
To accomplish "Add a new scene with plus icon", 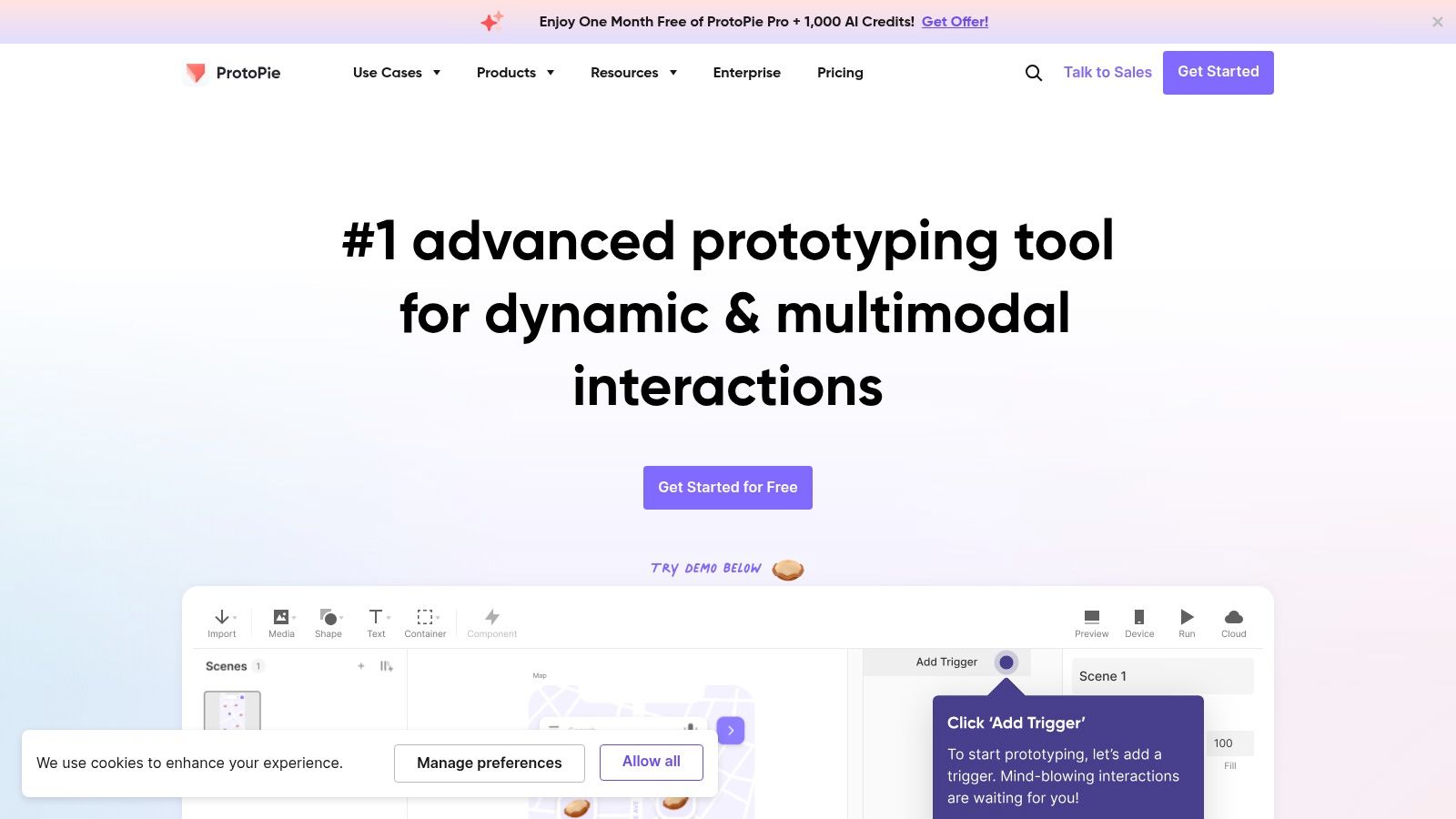I will pos(361,666).
